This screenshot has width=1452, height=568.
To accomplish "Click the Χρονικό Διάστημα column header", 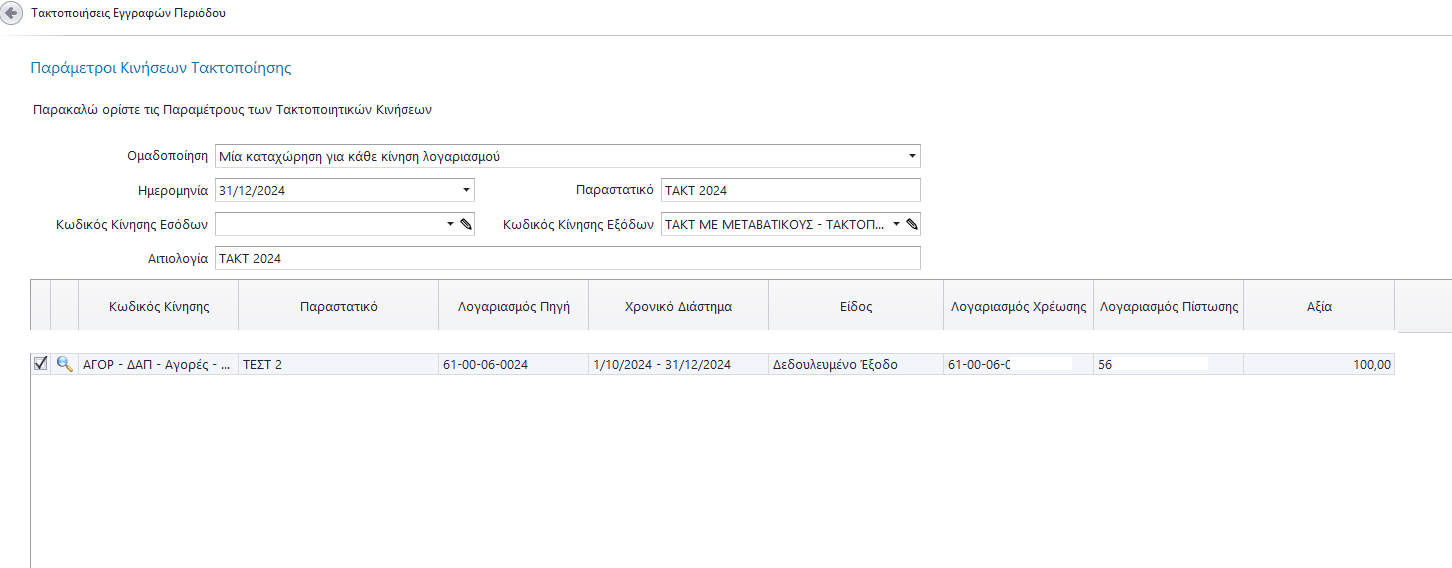I will (x=678, y=307).
